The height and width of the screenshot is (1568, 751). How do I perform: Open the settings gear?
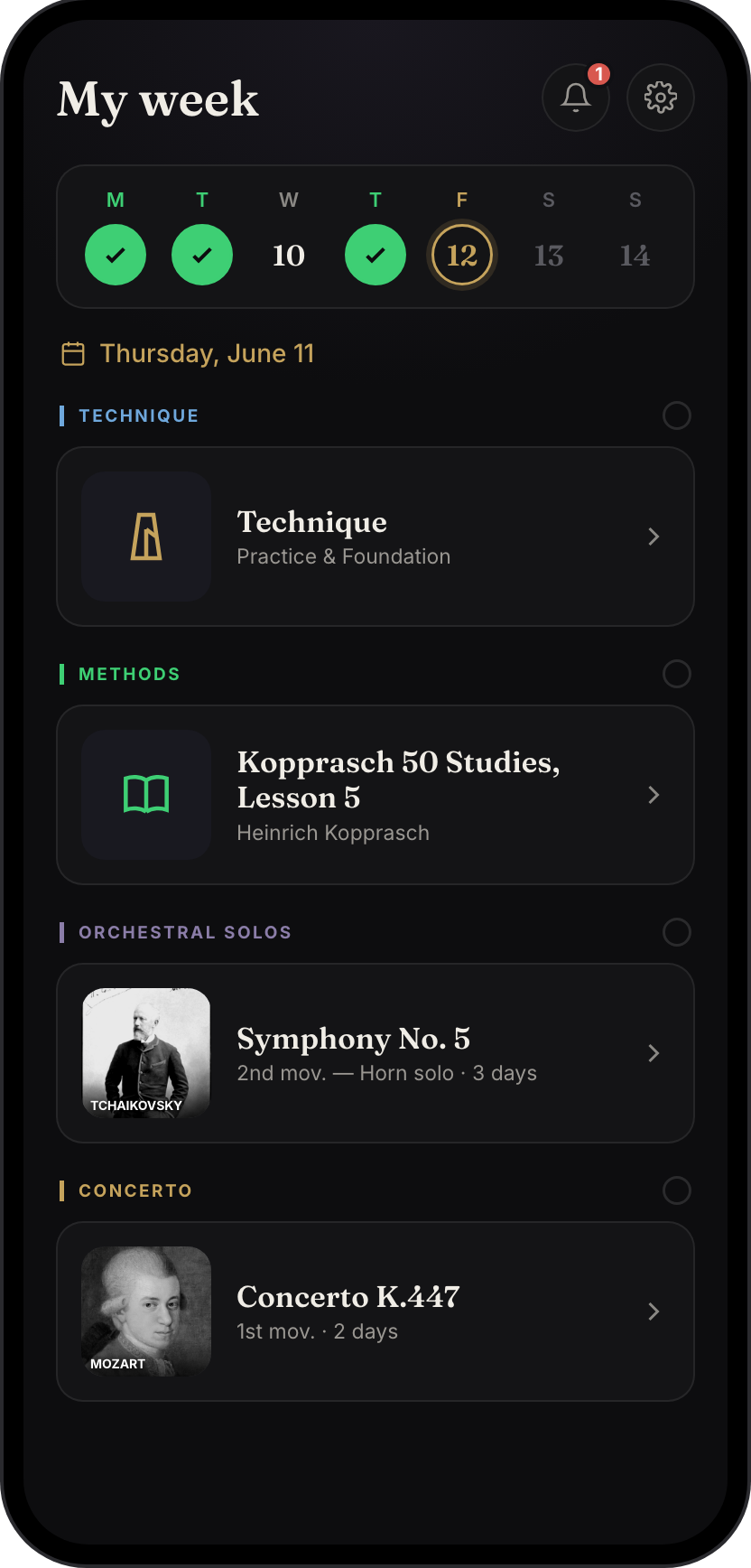(x=661, y=98)
